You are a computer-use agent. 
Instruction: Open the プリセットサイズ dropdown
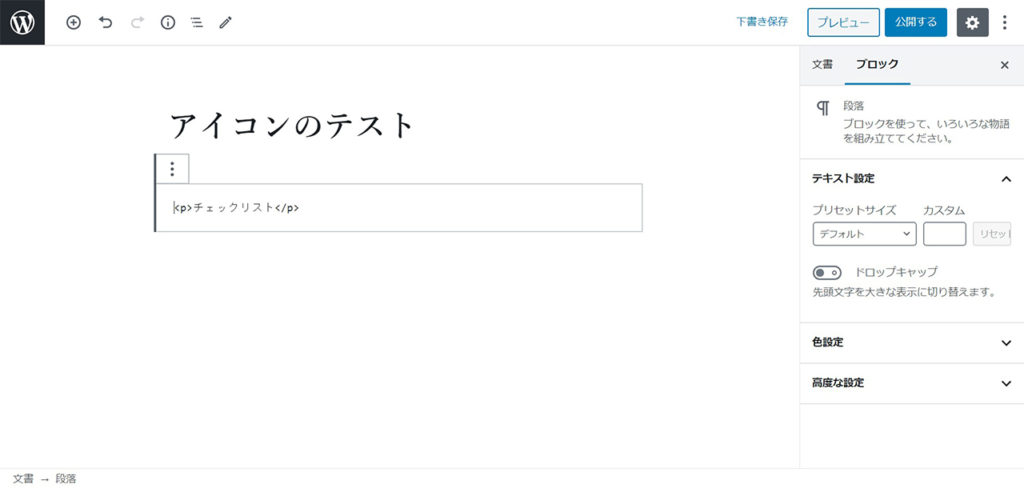pos(865,234)
